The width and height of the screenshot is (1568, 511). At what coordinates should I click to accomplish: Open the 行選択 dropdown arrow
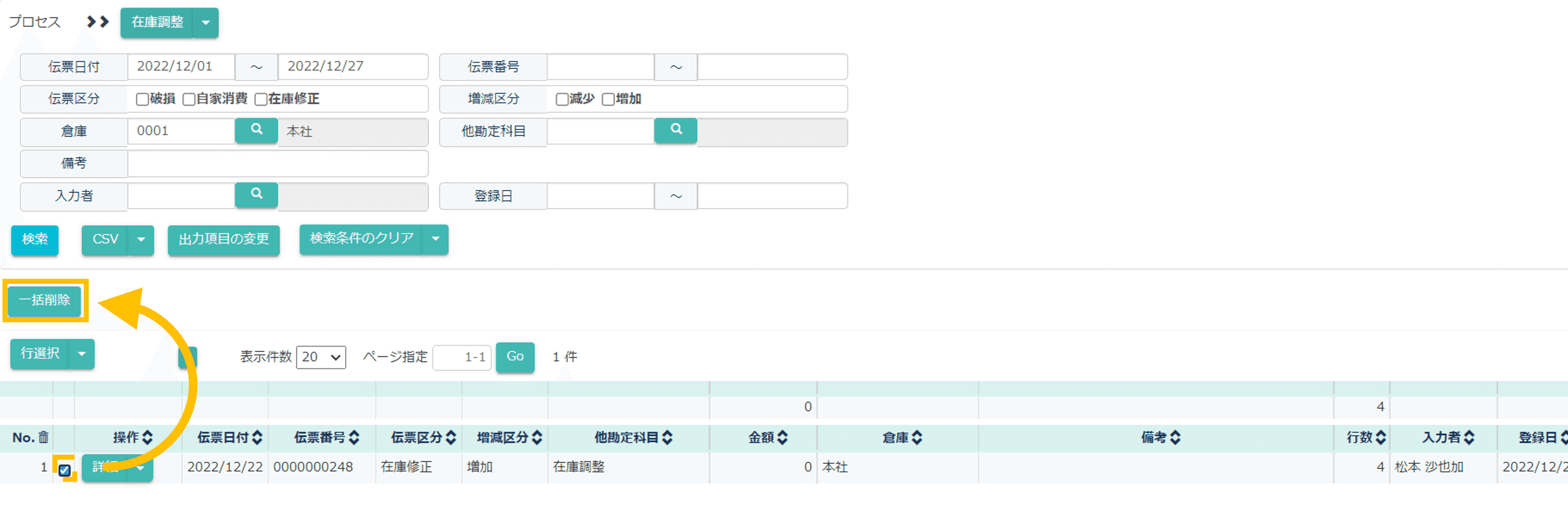click(x=82, y=354)
